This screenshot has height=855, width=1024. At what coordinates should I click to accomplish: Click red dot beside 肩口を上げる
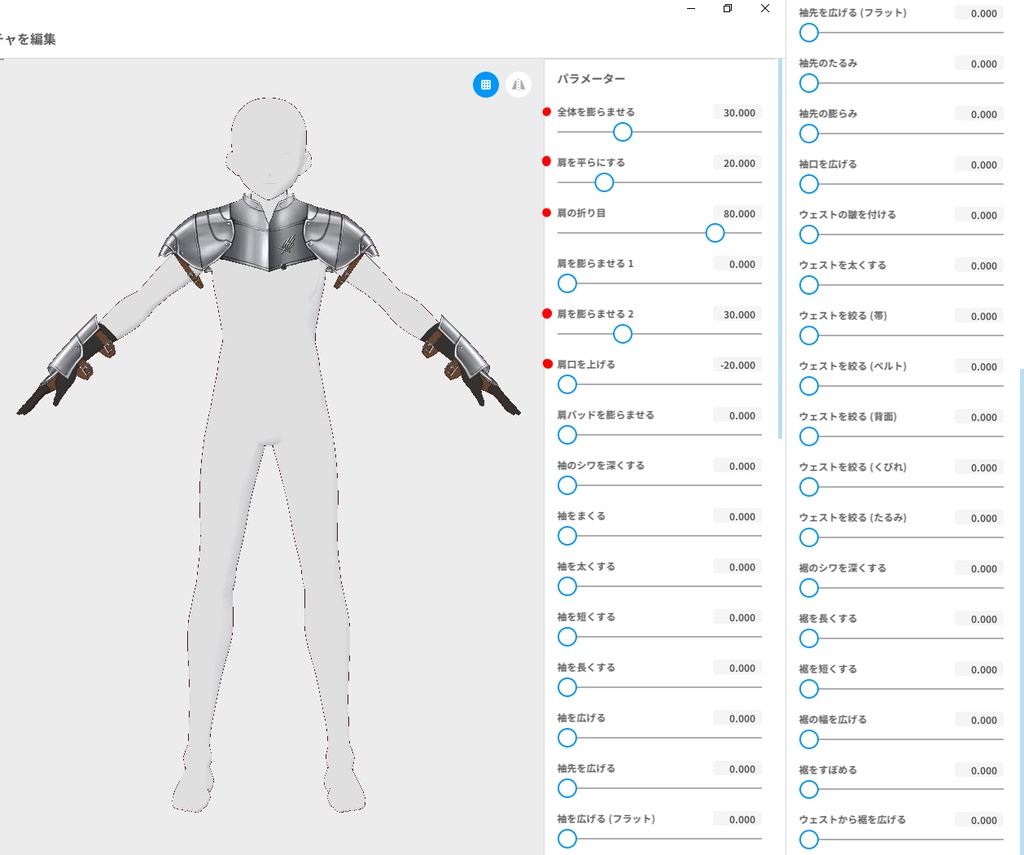tap(547, 364)
